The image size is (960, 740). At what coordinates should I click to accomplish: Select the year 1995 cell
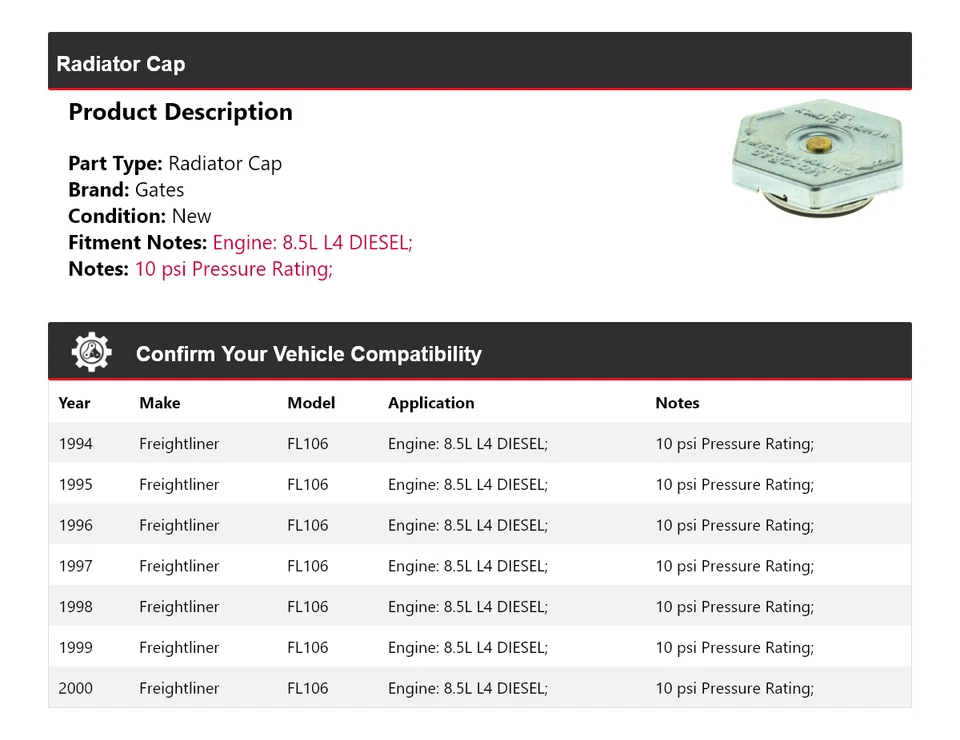pyautogui.click(x=76, y=485)
